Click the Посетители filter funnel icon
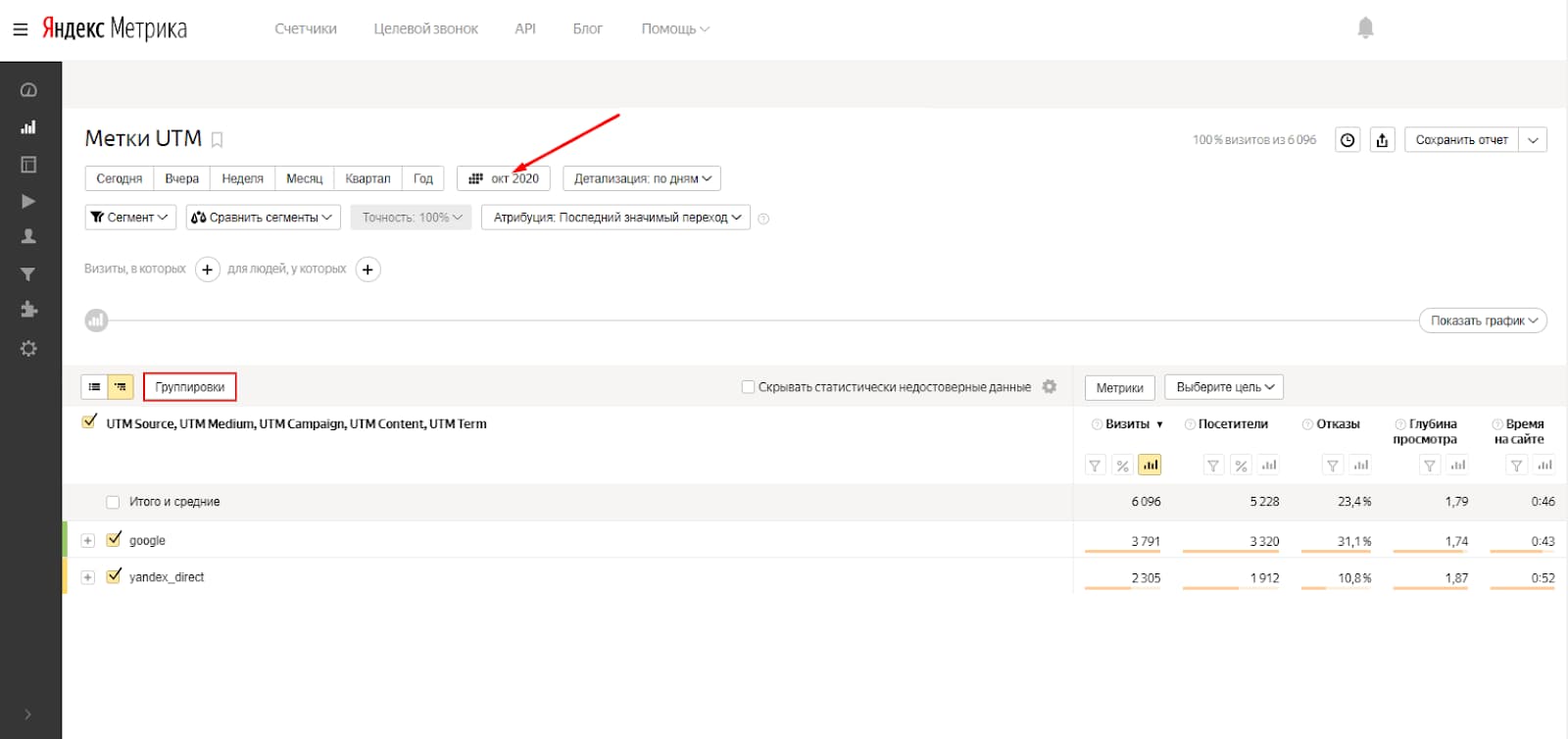Screen dimensions: 1568x739 [1213, 466]
